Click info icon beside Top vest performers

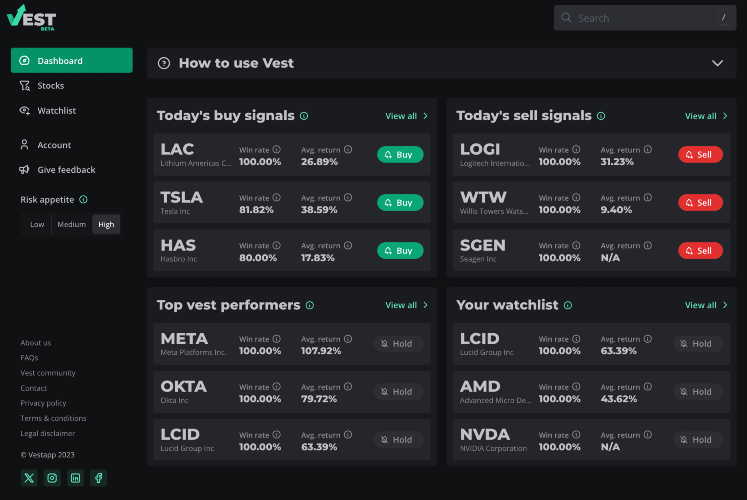(310, 305)
